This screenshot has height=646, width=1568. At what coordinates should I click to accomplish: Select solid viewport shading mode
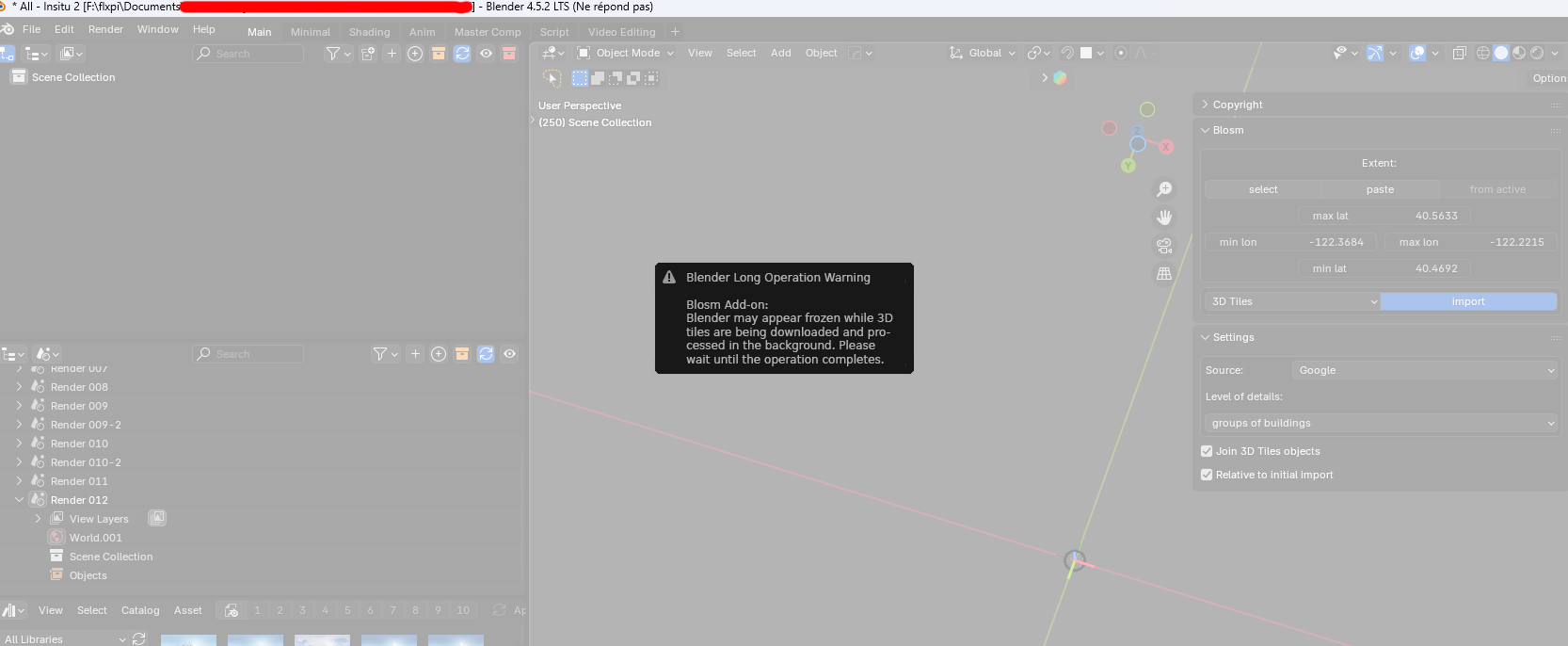point(1501,53)
